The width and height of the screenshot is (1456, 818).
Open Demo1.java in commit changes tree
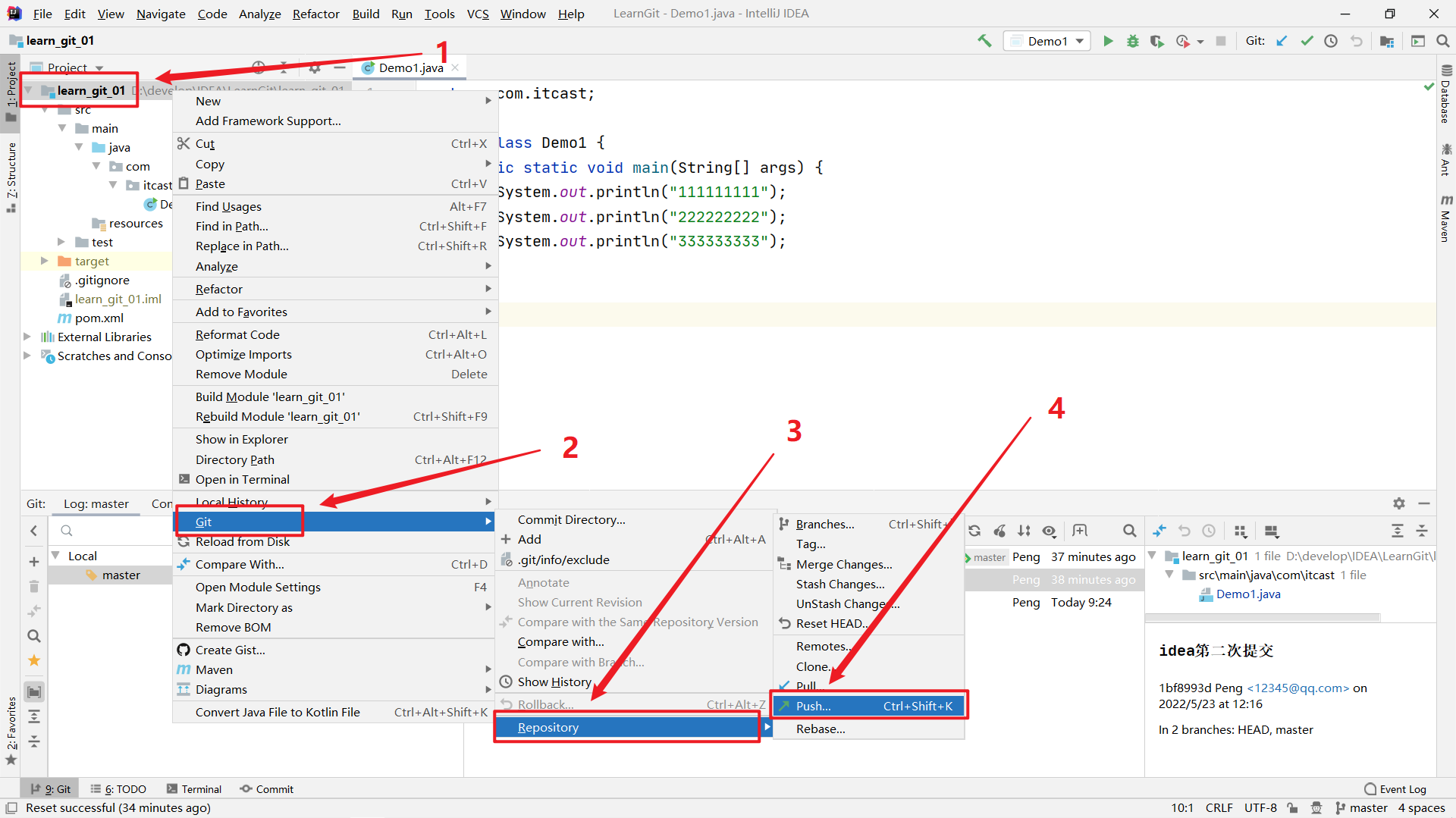tap(1248, 594)
